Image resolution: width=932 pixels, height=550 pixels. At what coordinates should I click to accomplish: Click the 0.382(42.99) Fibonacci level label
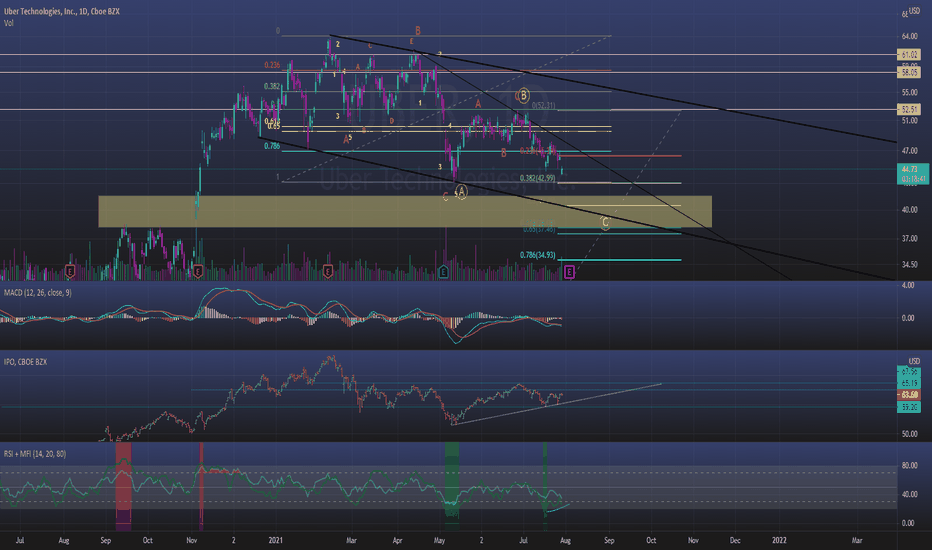coord(537,178)
